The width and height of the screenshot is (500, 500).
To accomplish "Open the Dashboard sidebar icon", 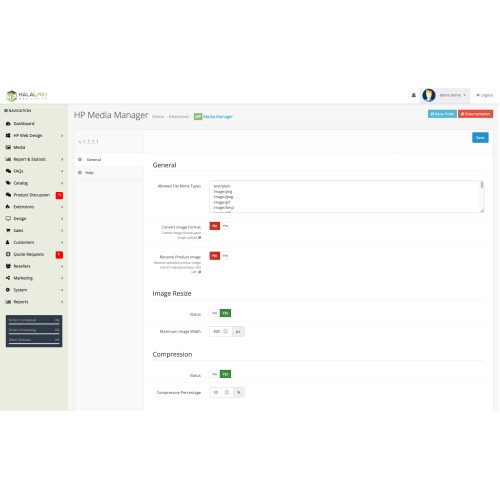I will point(8,124).
